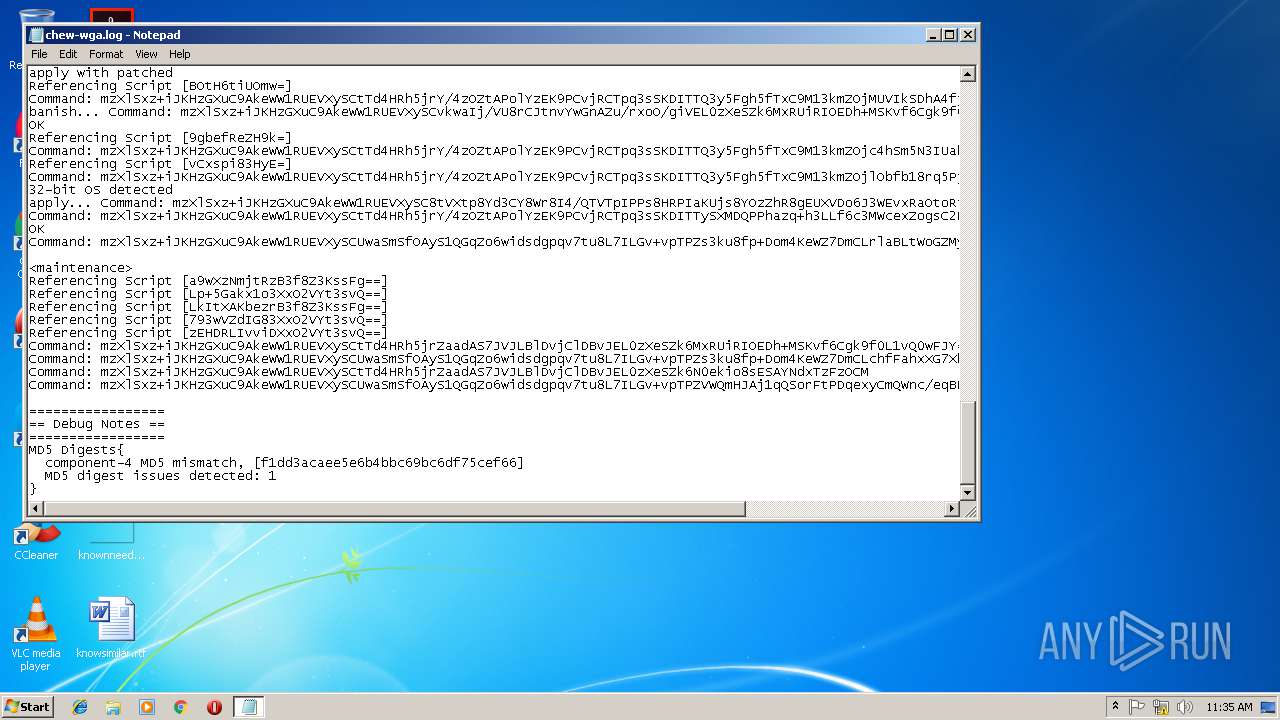The image size is (1280, 720).
Task: Click the line 'Referencing Script [zEHDRLIvviDXxO2VYt3svQ==]'
Action: tap(209, 333)
